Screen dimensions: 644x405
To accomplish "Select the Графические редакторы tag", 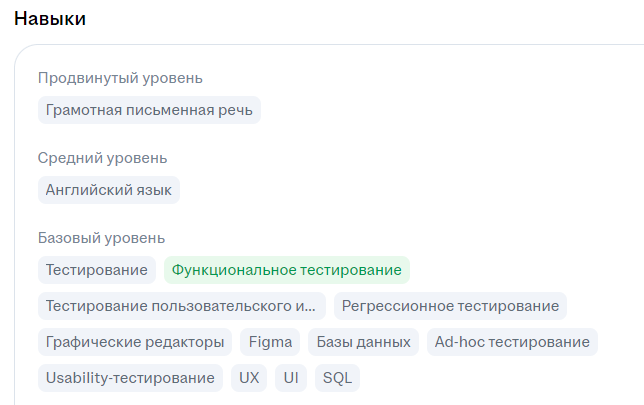I will [x=135, y=342].
